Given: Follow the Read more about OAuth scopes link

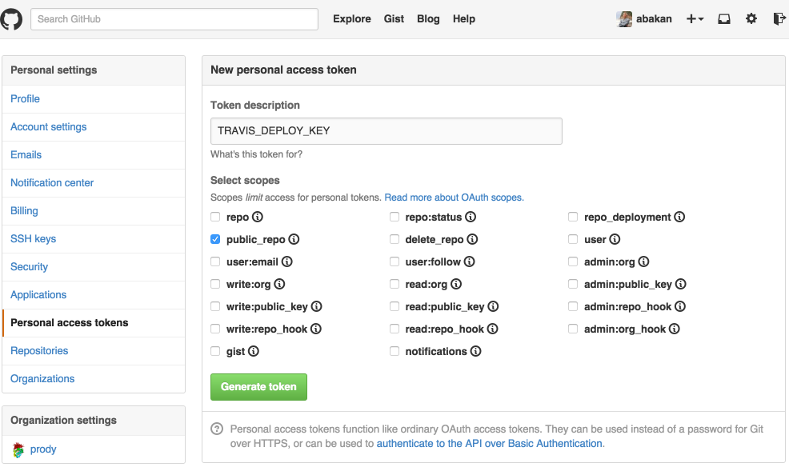Looking at the screenshot, I should 454,198.
